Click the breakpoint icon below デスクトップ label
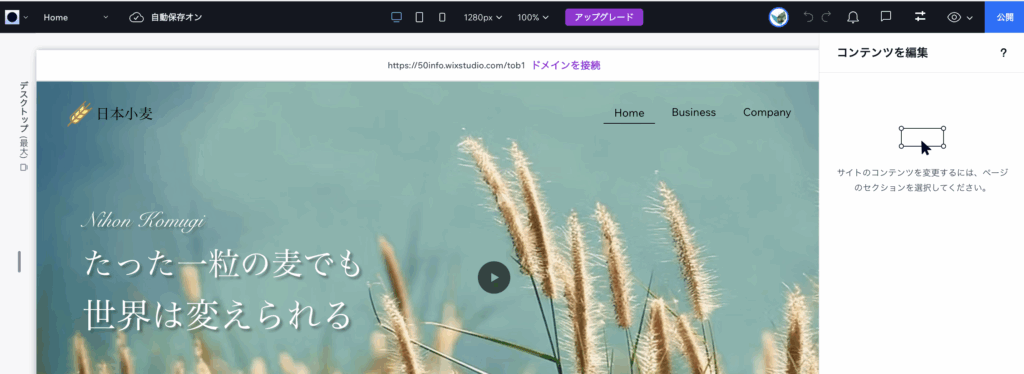Screen dimensions: 1024x374 click(24, 168)
